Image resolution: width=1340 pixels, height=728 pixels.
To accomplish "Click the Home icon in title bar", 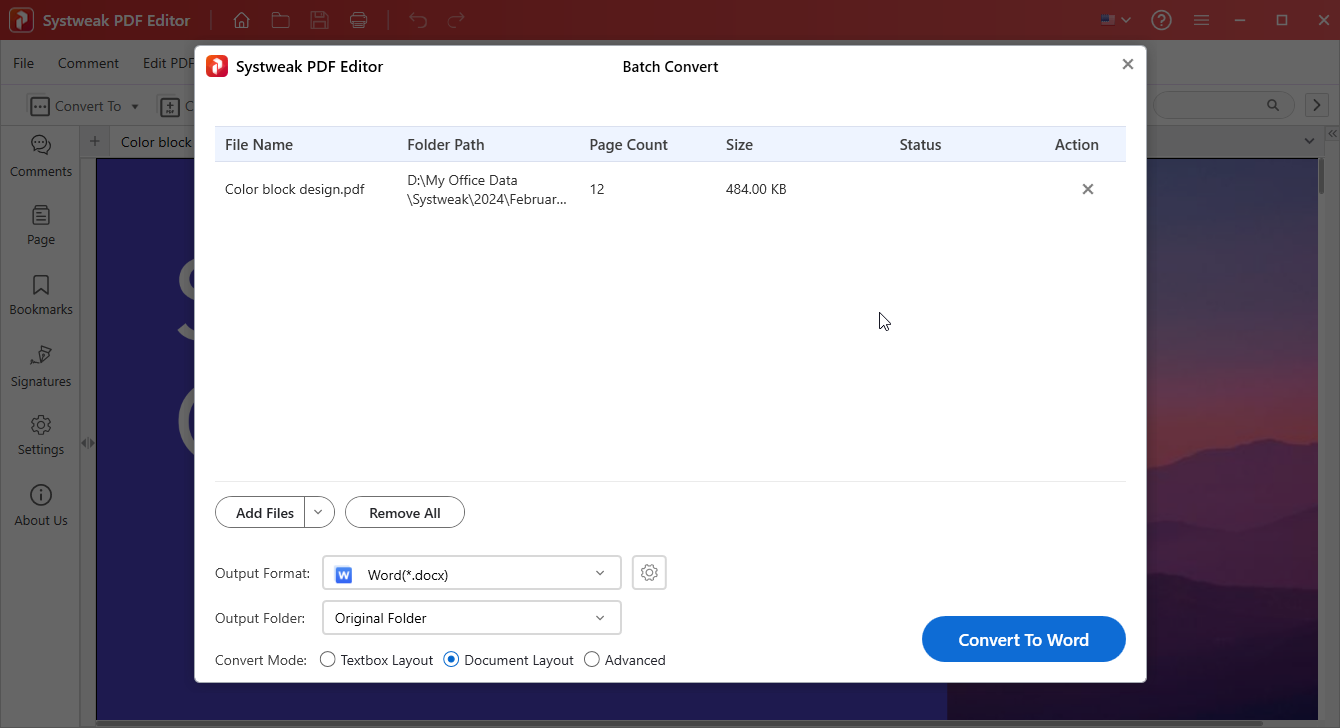I will [x=241, y=20].
